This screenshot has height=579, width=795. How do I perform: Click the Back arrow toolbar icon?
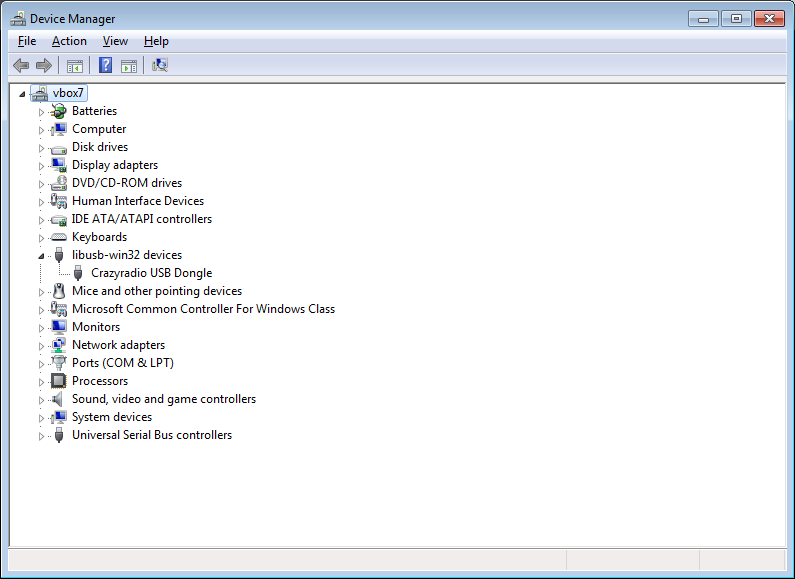[21, 66]
